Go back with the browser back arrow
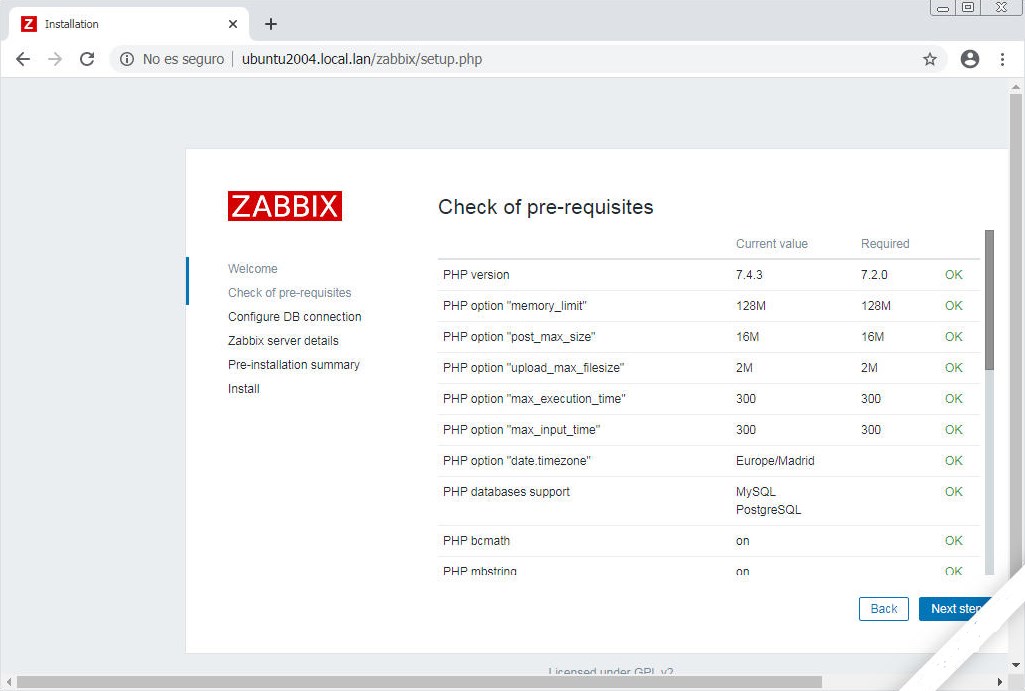This screenshot has height=691, width=1025. [x=23, y=59]
